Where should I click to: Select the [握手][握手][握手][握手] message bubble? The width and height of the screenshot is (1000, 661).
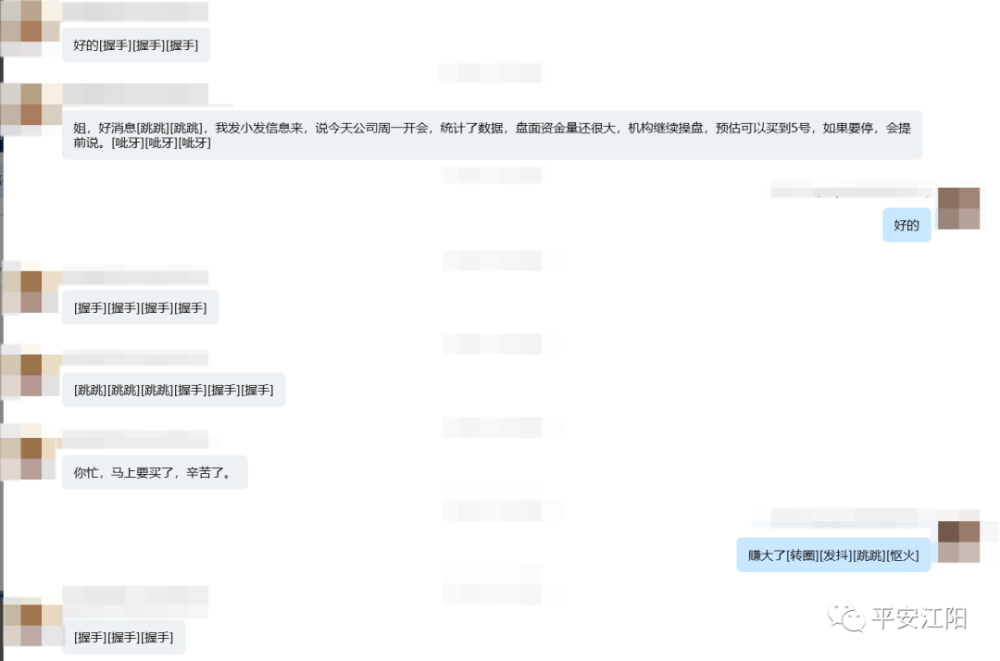140,308
